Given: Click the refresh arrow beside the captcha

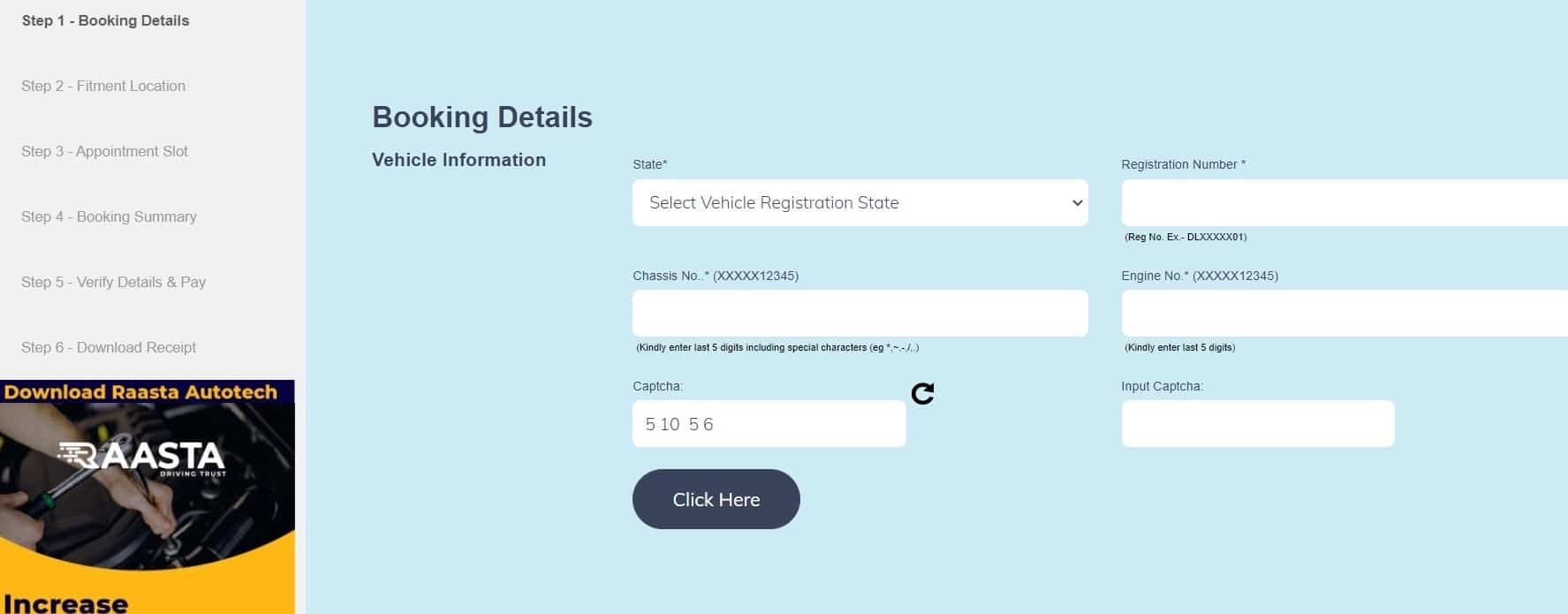Looking at the screenshot, I should click(922, 394).
